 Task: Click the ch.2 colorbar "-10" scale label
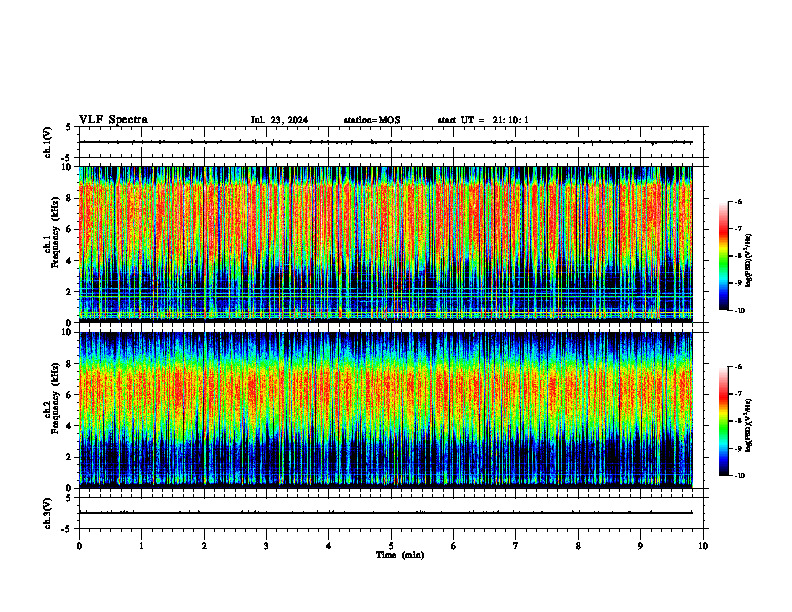739,475
